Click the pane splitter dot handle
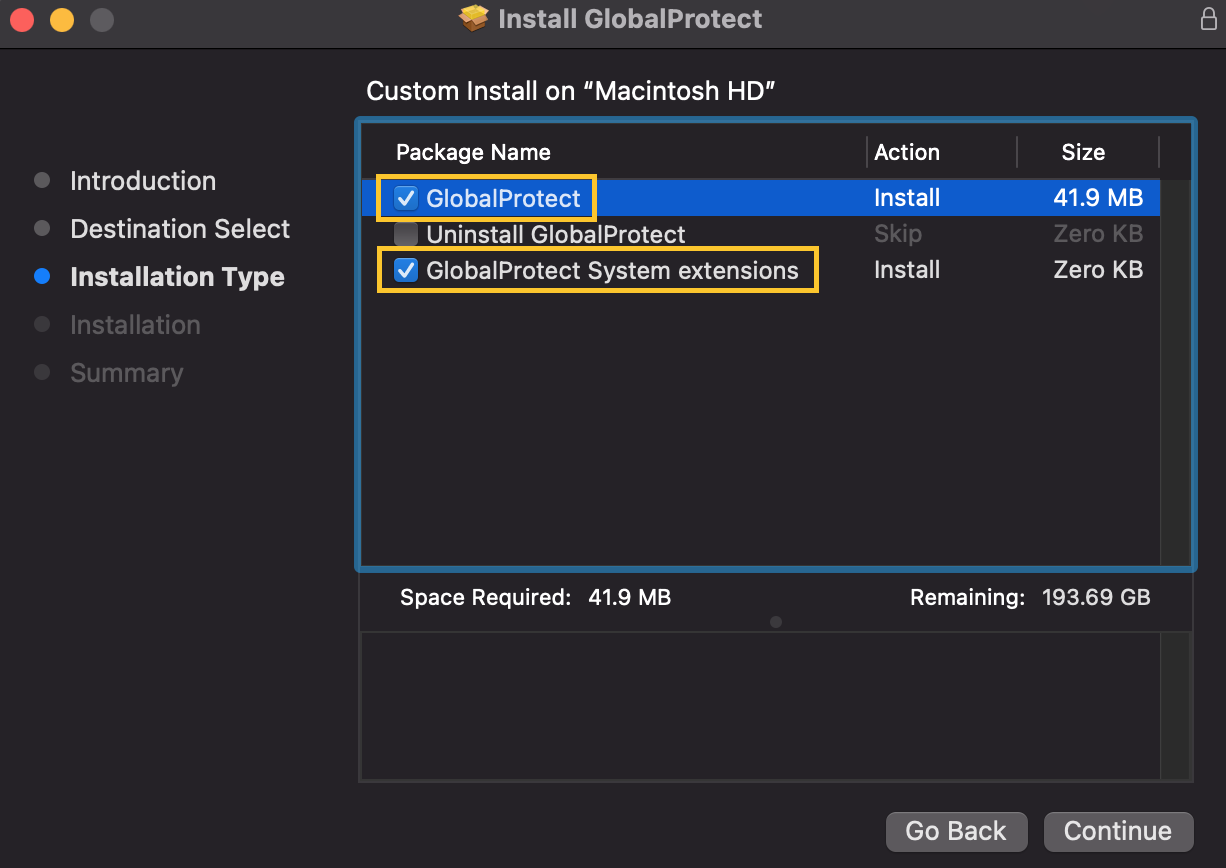The height and width of the screenshot is (868, 1226). (776, 622)
